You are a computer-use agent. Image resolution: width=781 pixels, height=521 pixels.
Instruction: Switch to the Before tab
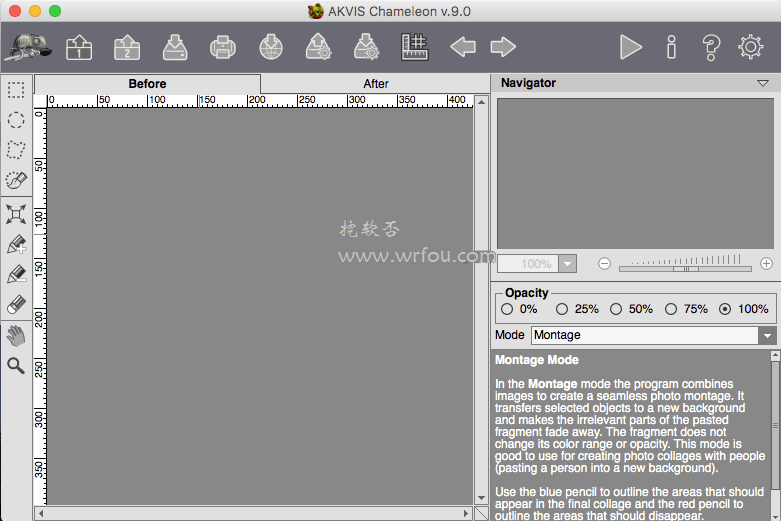pyautogui.click(x=147, y=84)
